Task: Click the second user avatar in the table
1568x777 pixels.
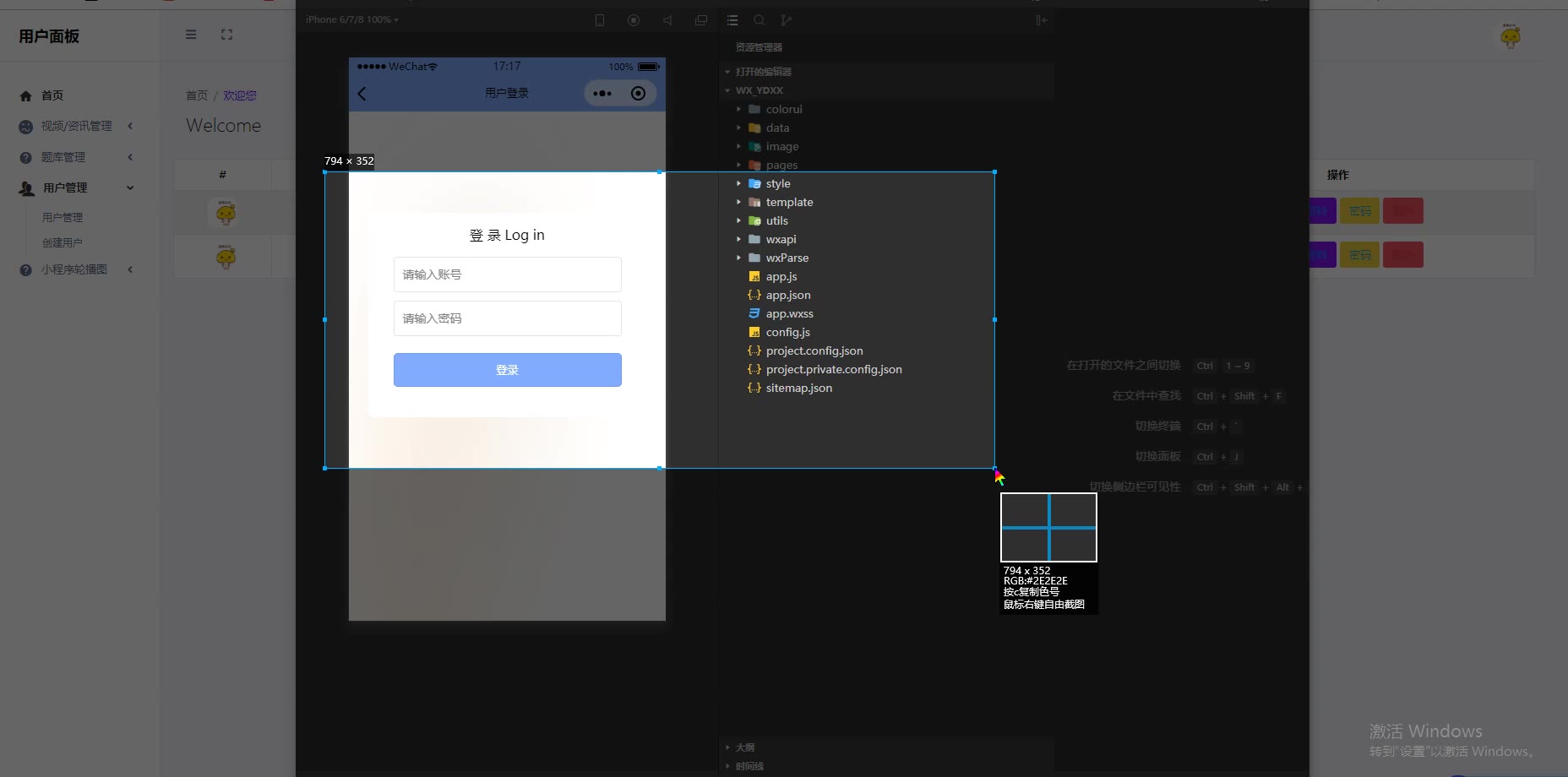Action: coord(226,257)
